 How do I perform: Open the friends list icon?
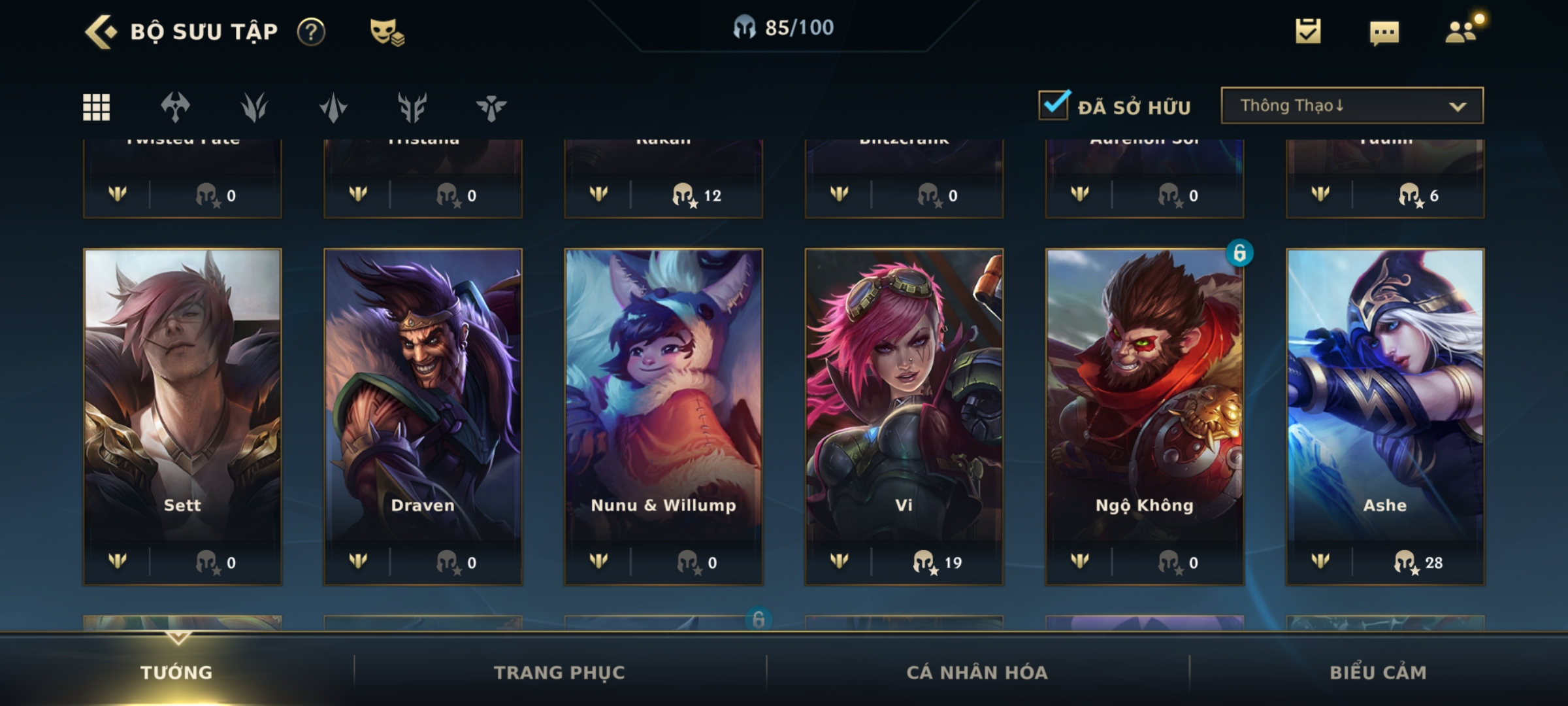pyautogui.click(x=1463, y=30)
